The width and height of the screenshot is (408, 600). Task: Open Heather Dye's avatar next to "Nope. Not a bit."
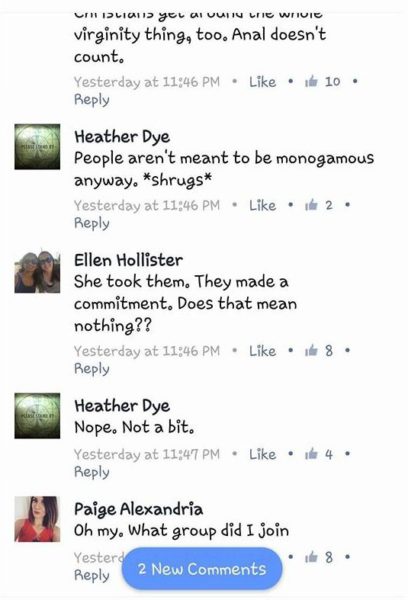[x=37, y=416]
